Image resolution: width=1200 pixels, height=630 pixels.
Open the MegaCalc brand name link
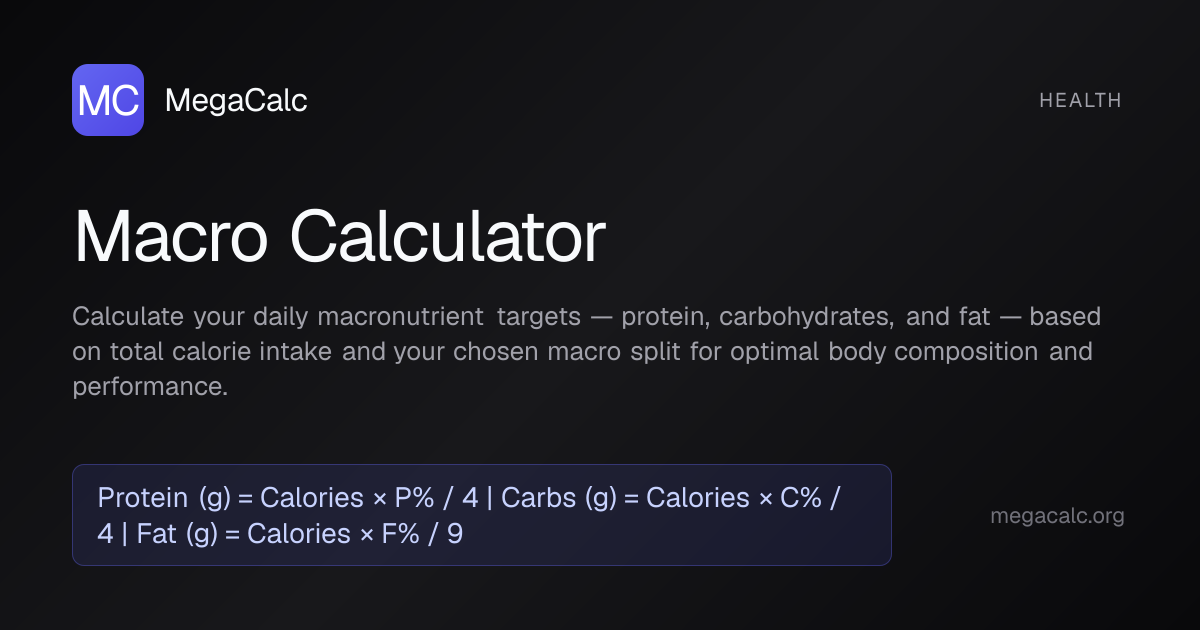tap(236, 100)
